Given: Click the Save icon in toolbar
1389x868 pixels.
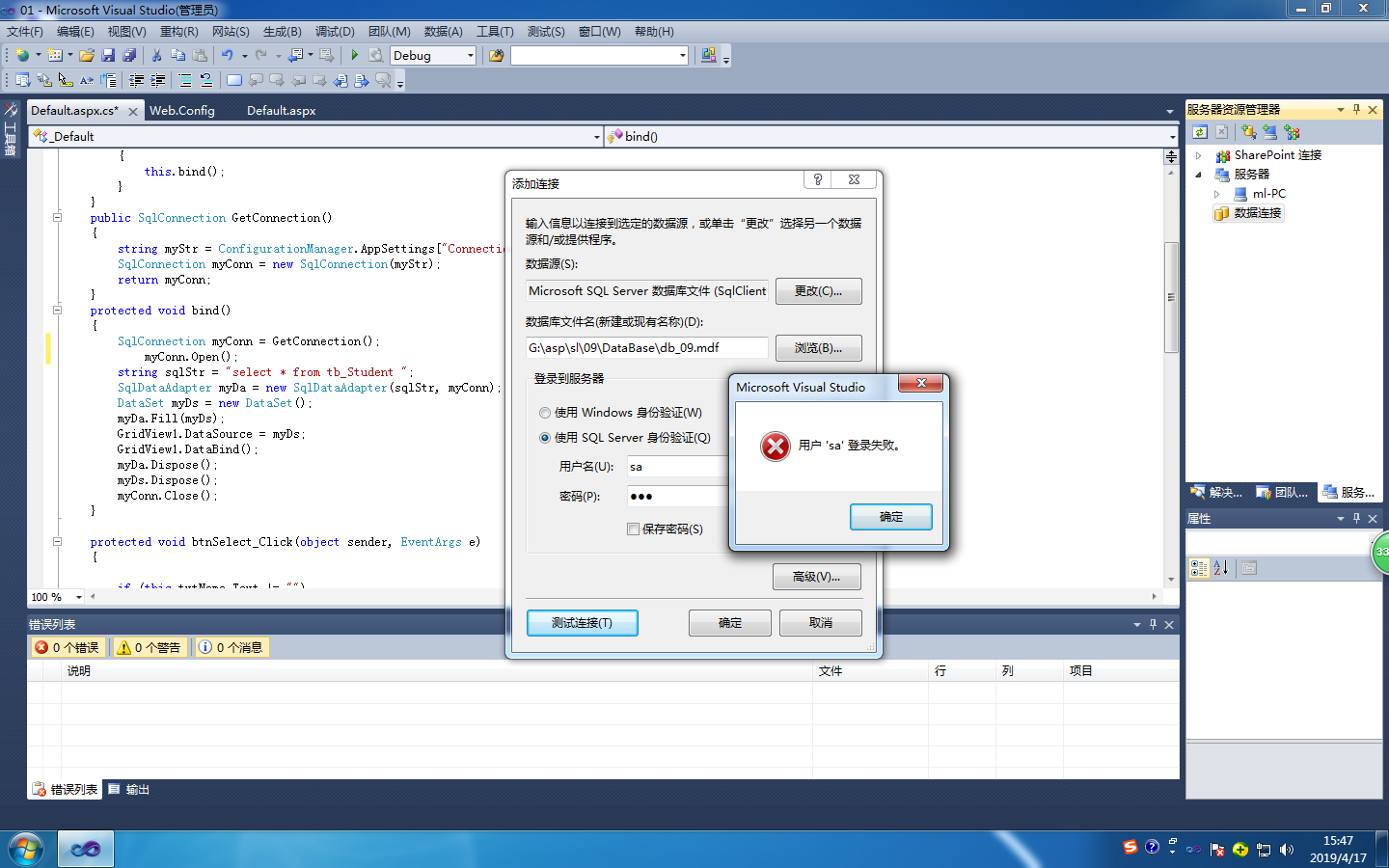Looking at the screenshot, I should [108, 55].
